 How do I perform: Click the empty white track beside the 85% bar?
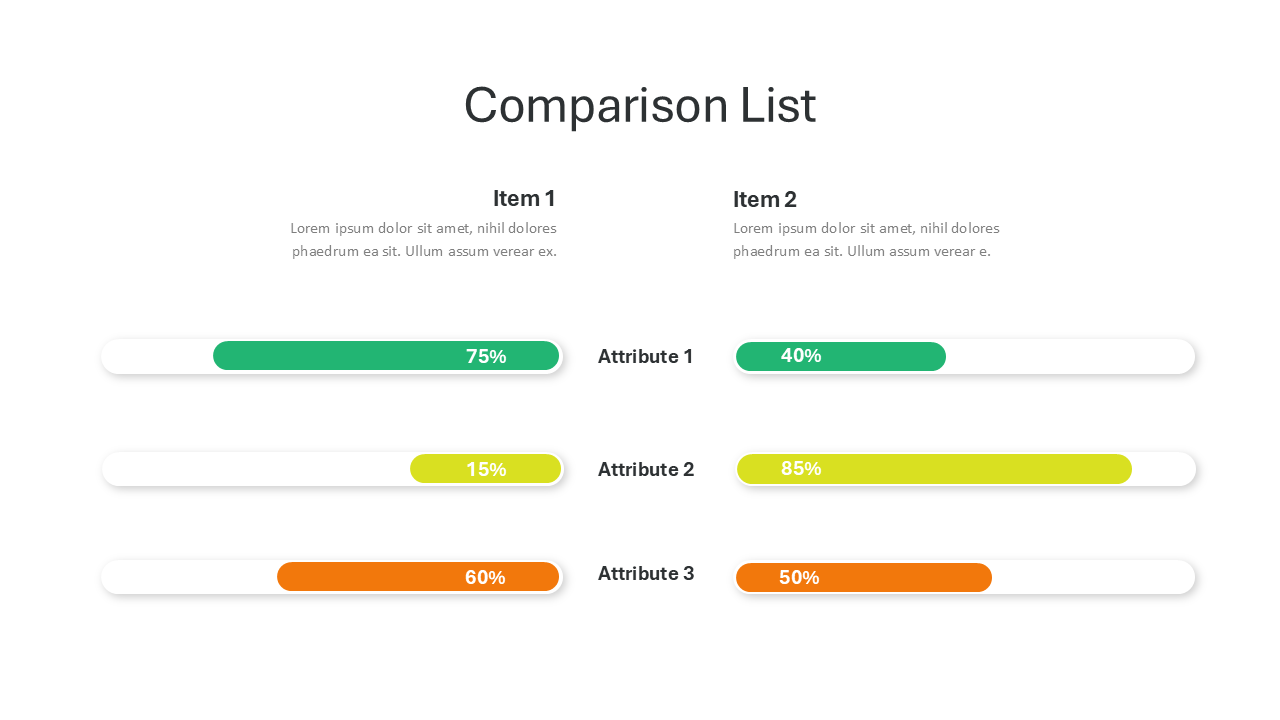click(1164, 469)
